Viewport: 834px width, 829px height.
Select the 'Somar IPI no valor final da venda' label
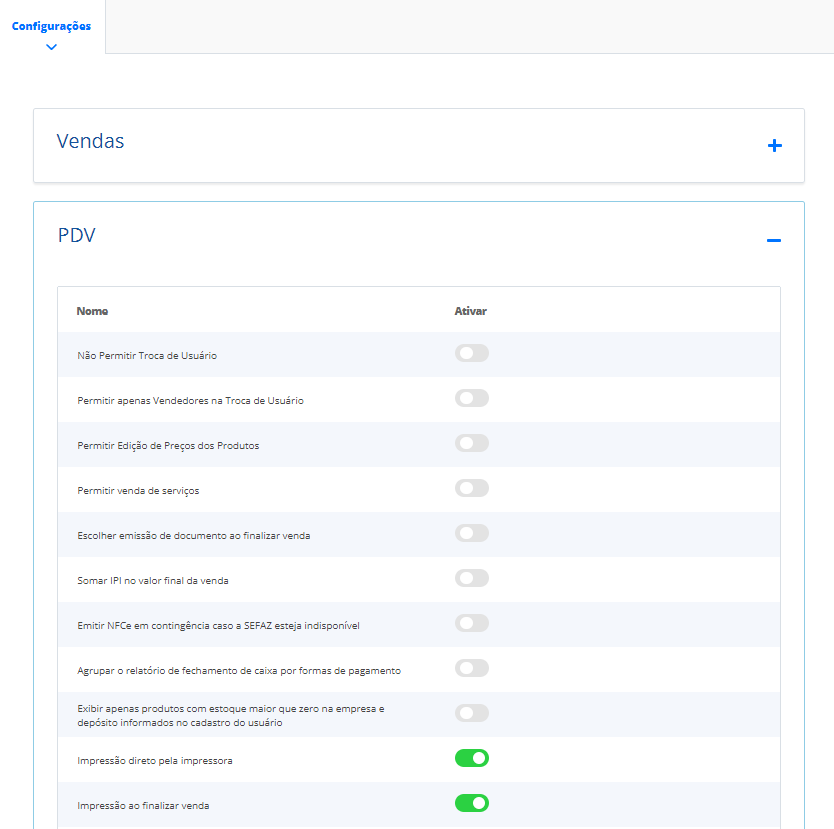tap(153, 581)
